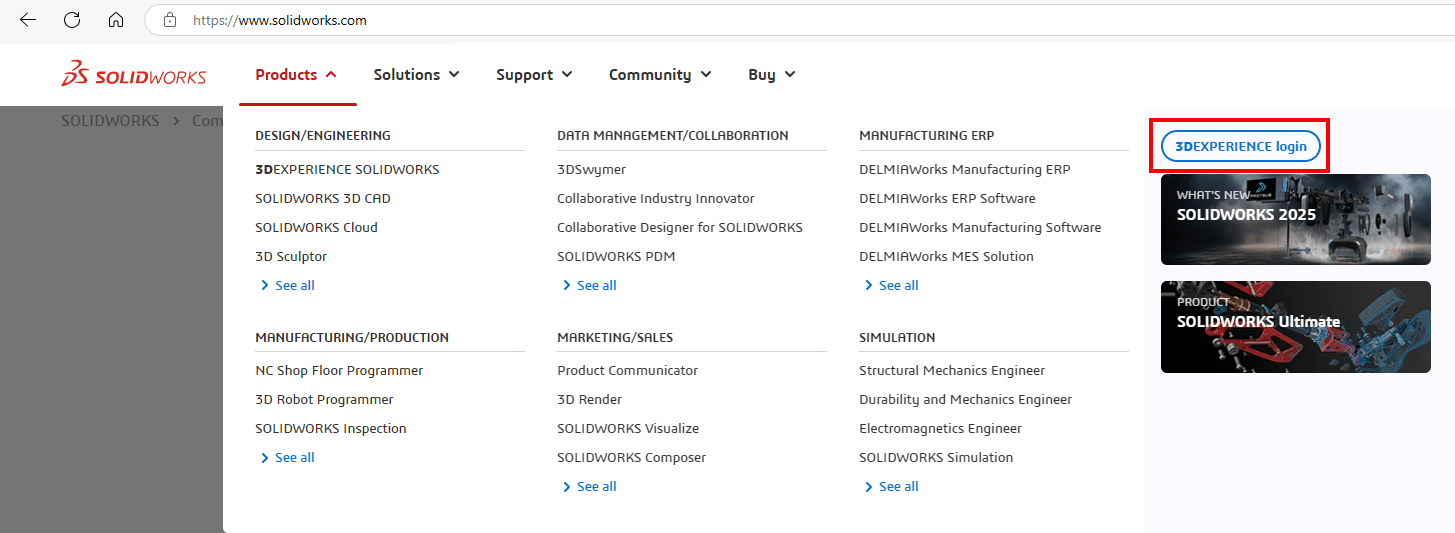This screenshot has width=1455, height=533.
Task: Select SOLIDWORKS Visualize menu item
Action: (628, 428)
